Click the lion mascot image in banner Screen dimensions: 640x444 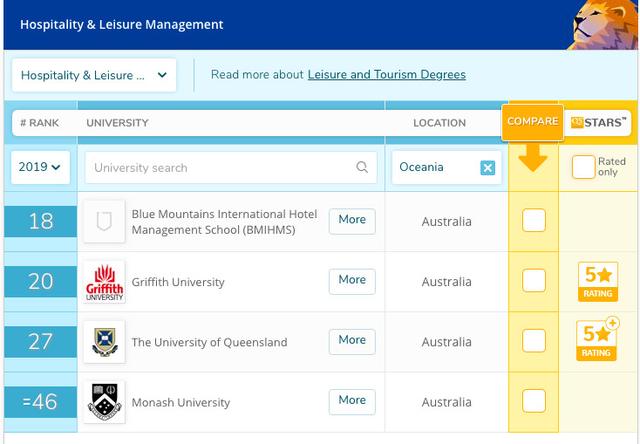click(x=603, y=24)
